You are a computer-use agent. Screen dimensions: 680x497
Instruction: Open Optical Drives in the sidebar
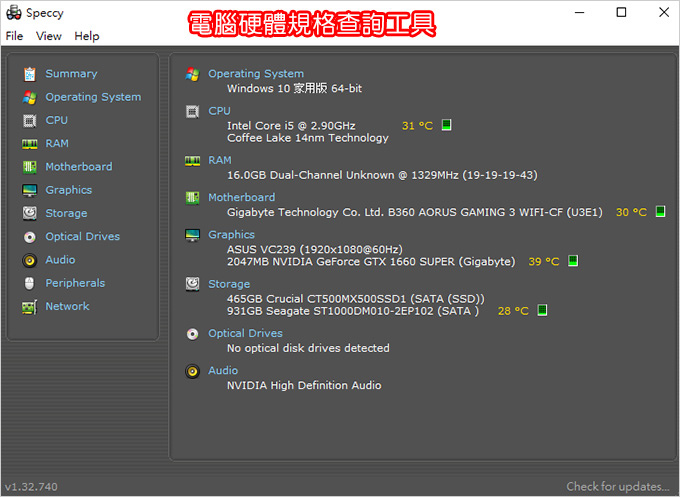(x=83, y=237)
